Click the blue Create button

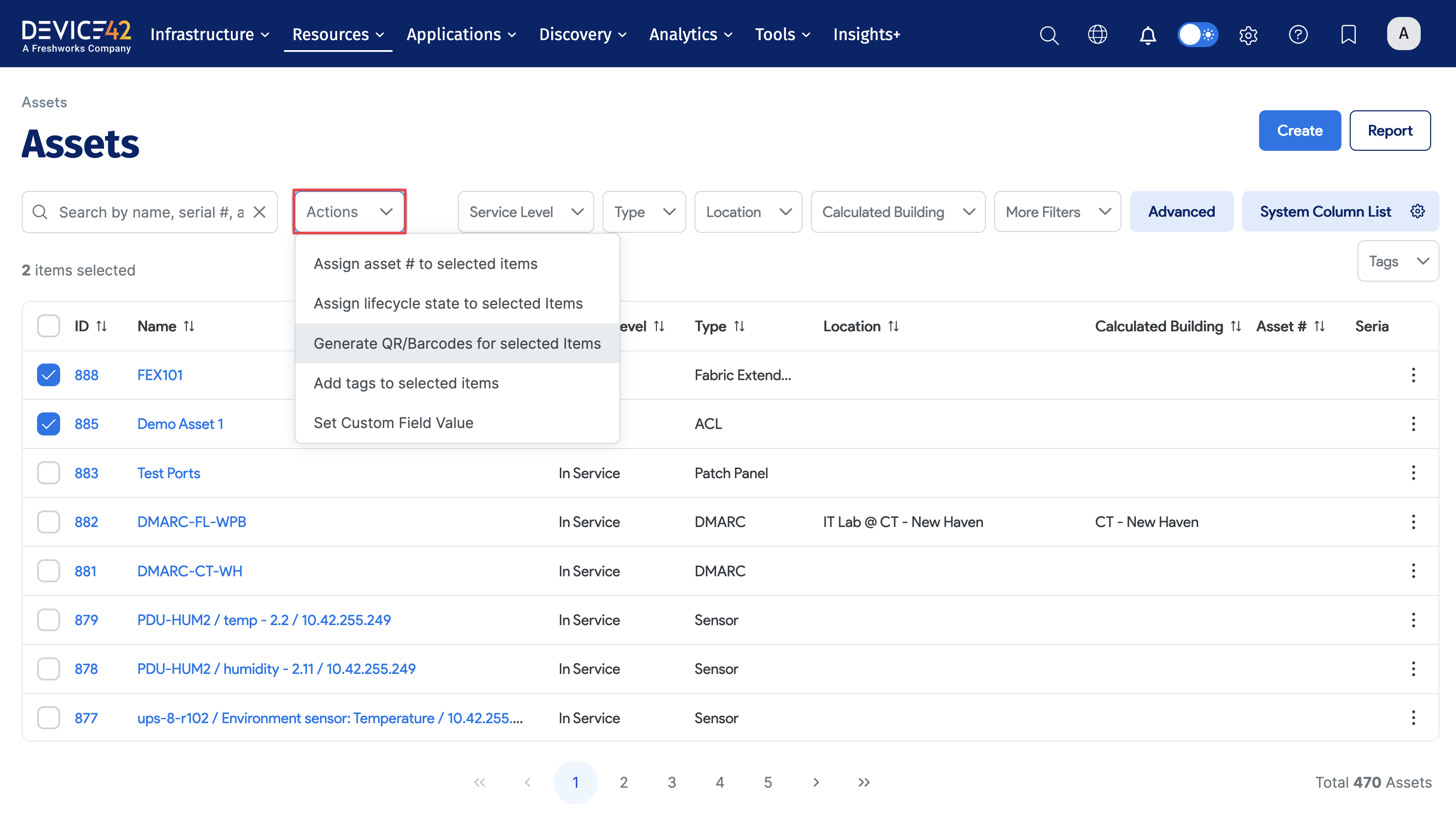click(x=1299, y=131)
